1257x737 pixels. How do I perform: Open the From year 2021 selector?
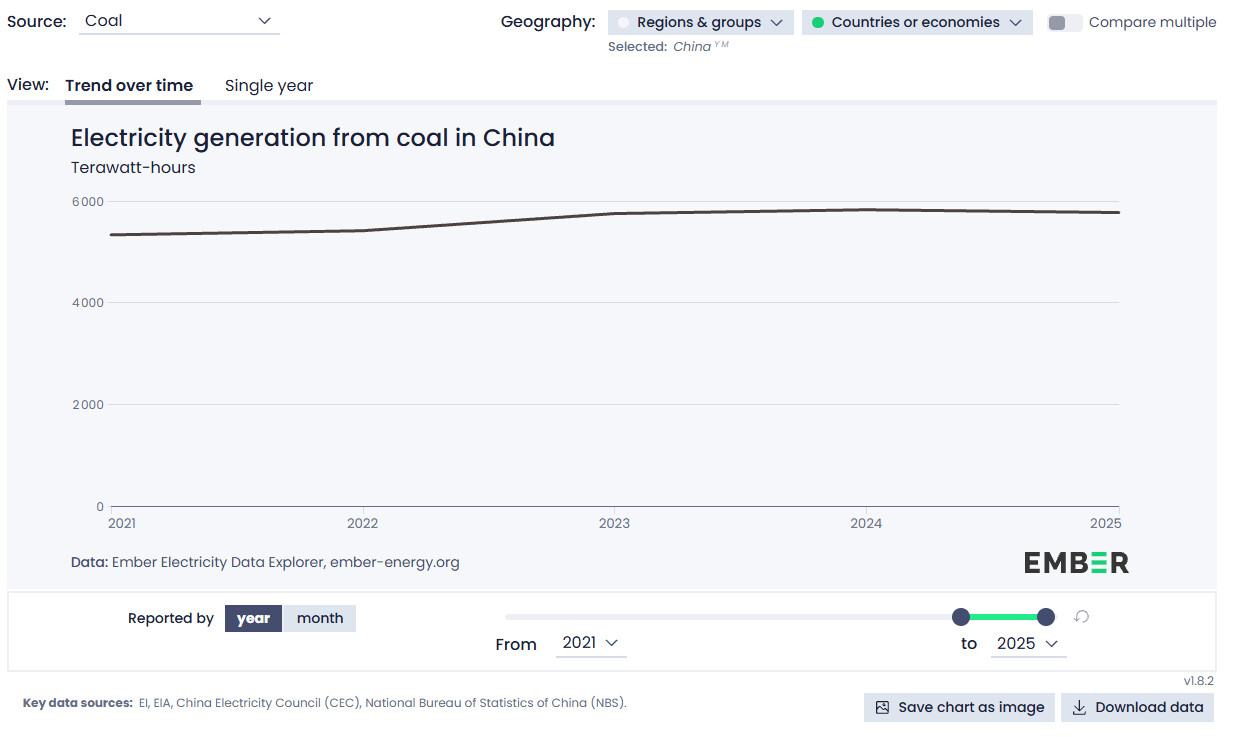coord(591,643)
